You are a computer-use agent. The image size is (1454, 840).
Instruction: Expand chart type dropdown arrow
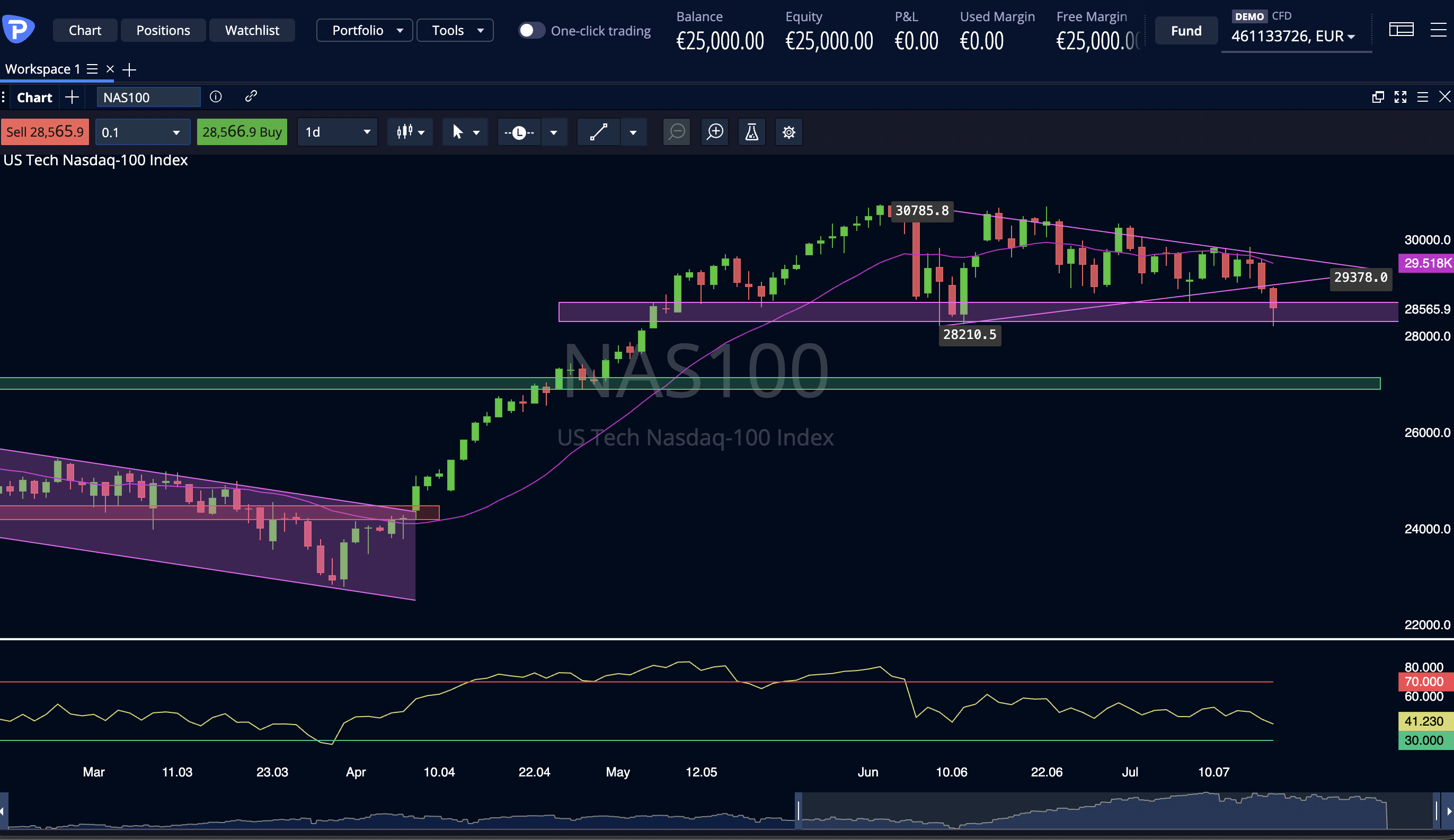422,132
